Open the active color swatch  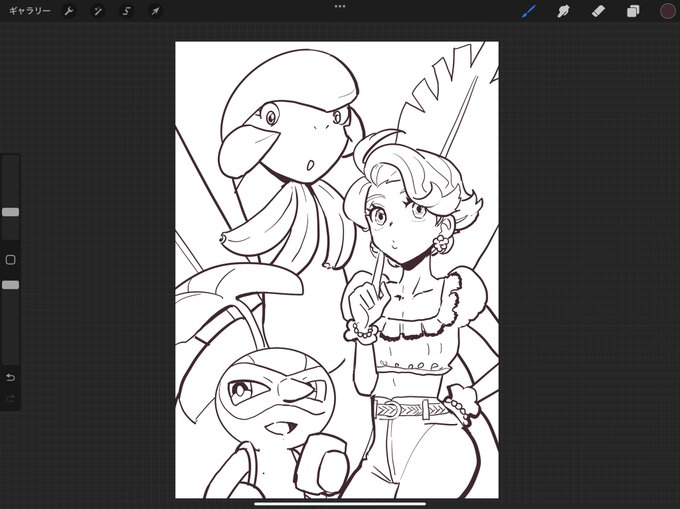[667, 11]
